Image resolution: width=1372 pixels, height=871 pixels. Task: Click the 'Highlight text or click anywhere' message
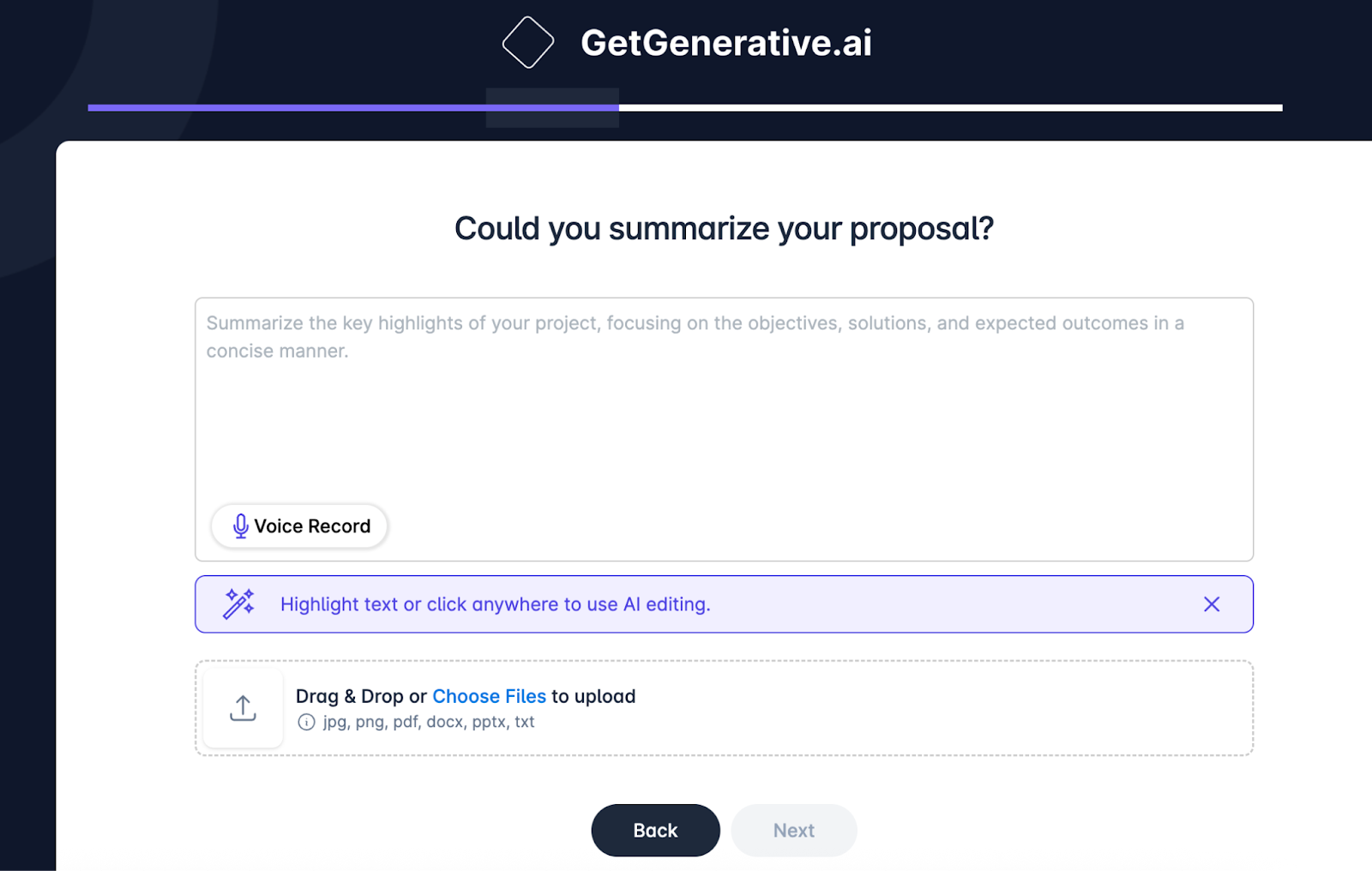click(496, 604)
